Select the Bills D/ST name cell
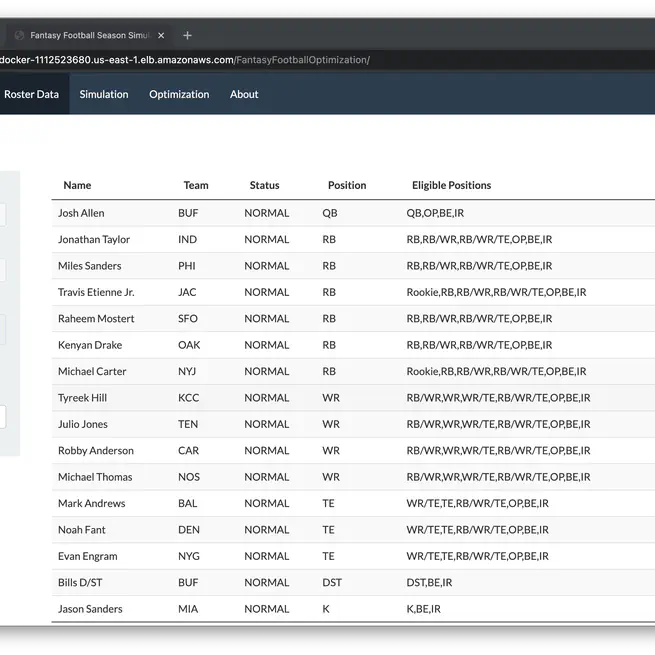655x655 pixels. click(80, 582)
